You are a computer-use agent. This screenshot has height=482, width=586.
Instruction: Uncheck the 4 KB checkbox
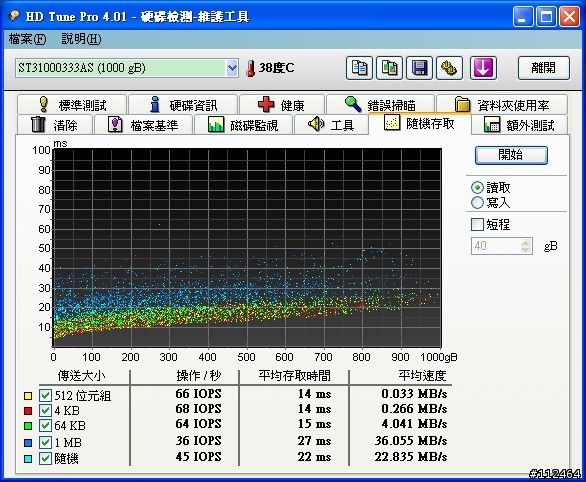(x=45, y=410)
